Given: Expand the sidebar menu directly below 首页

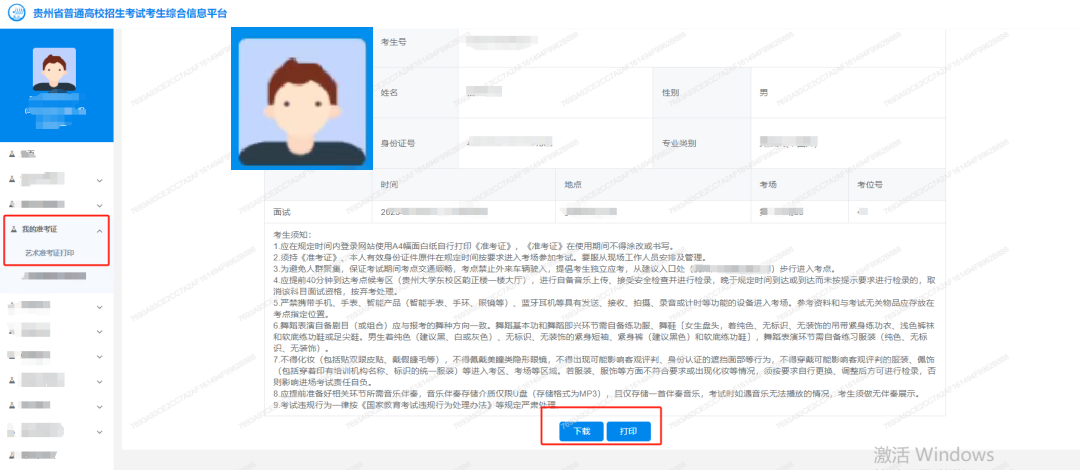Looking at the screenshot, I should tap(99, 180).
